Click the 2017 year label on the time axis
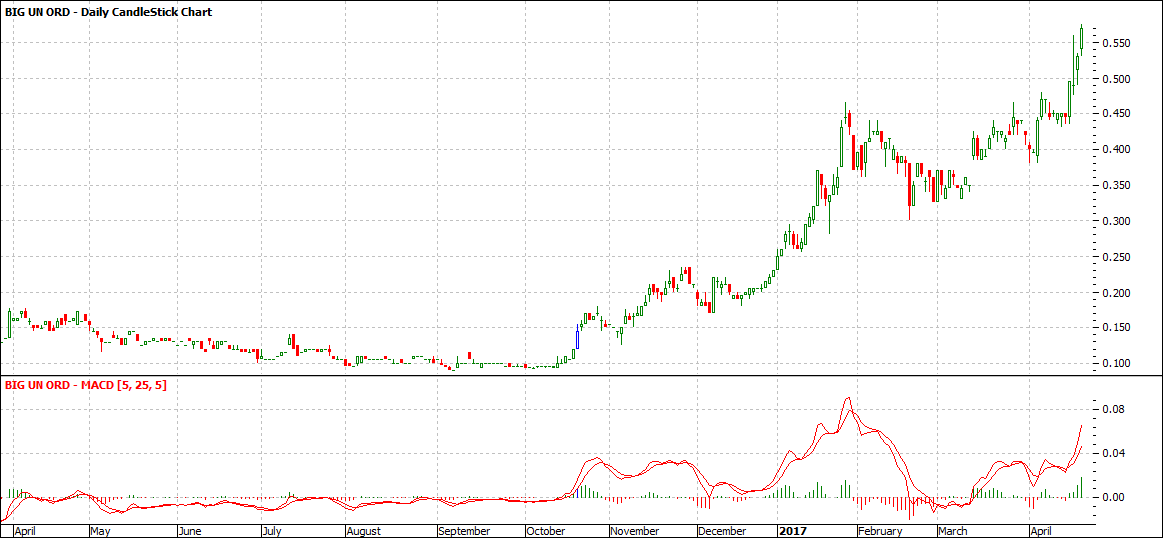The image size is (1163, 538). click(792, 531)
